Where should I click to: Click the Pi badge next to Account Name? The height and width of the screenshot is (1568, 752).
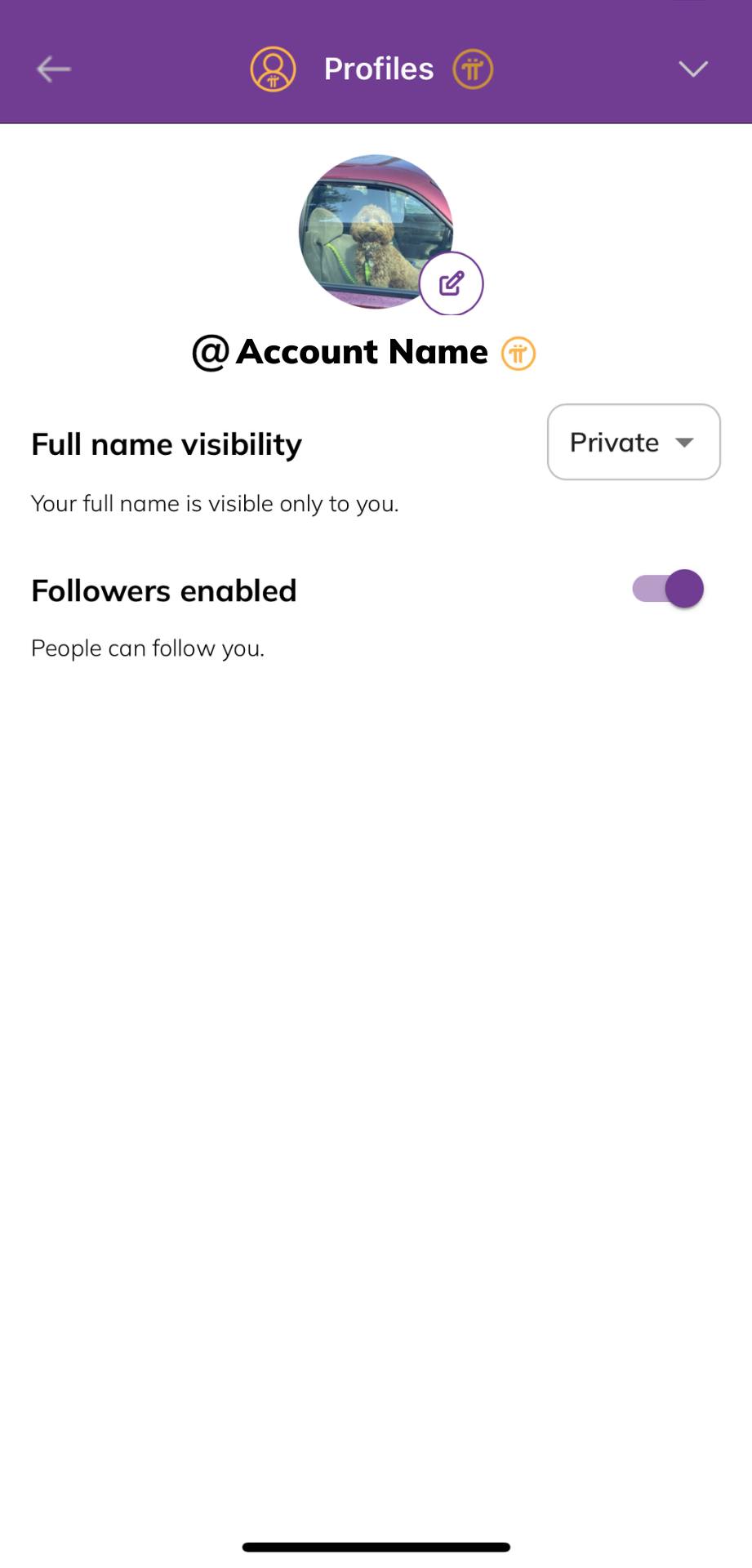[x=518, y=354]
